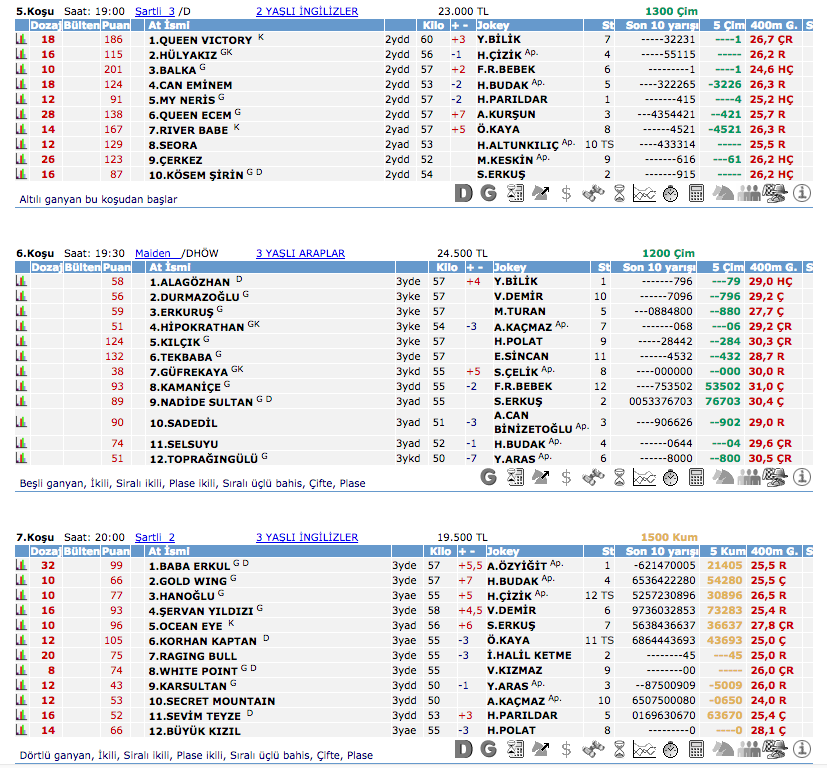Open the binoculars icon under race 5
The image size is (827, 768).
pos(593,193)
